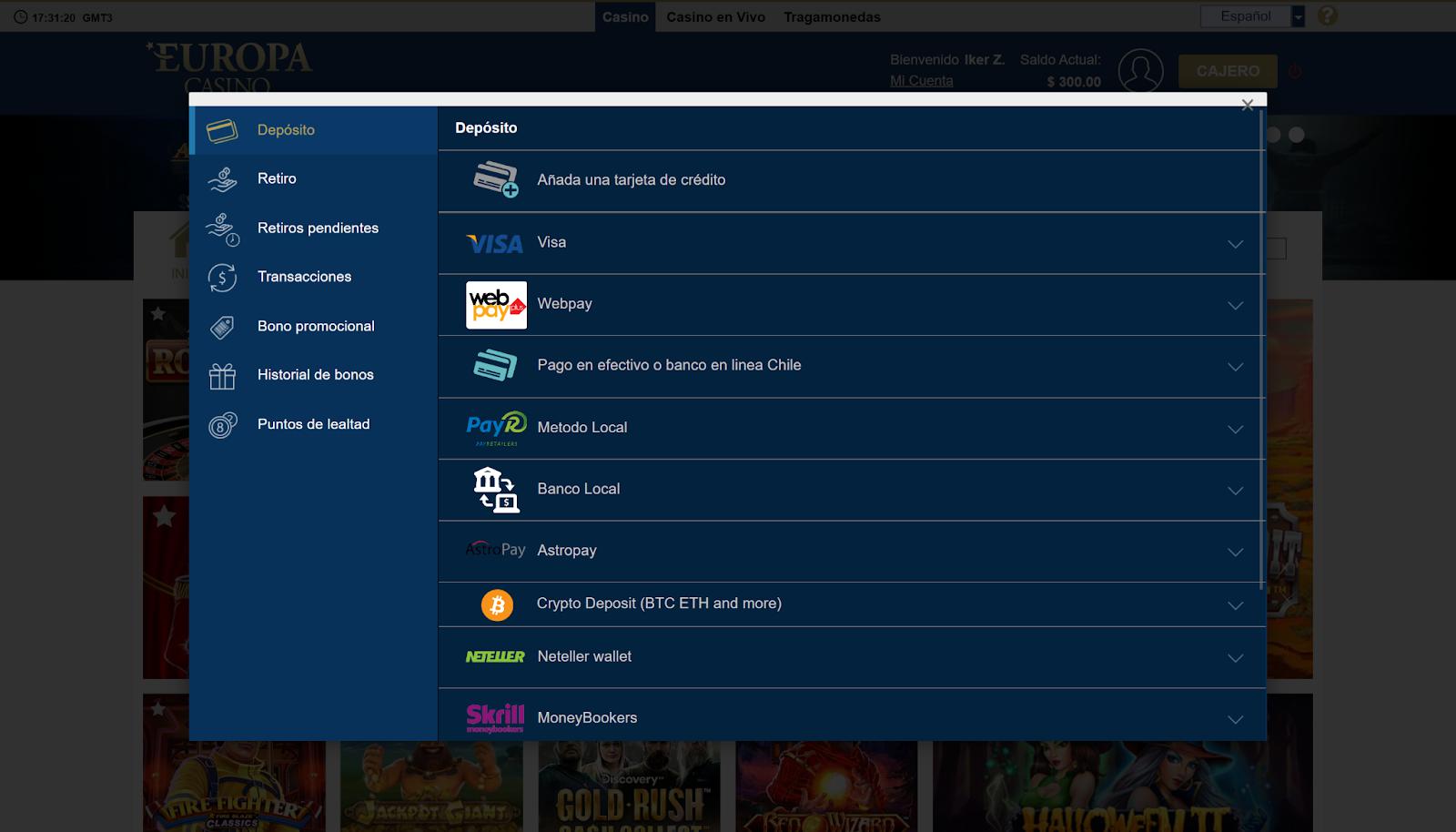The image size is (1456, 832).
Task: Expand the MoneyBookers chevron
Action: coord(1235,719)
